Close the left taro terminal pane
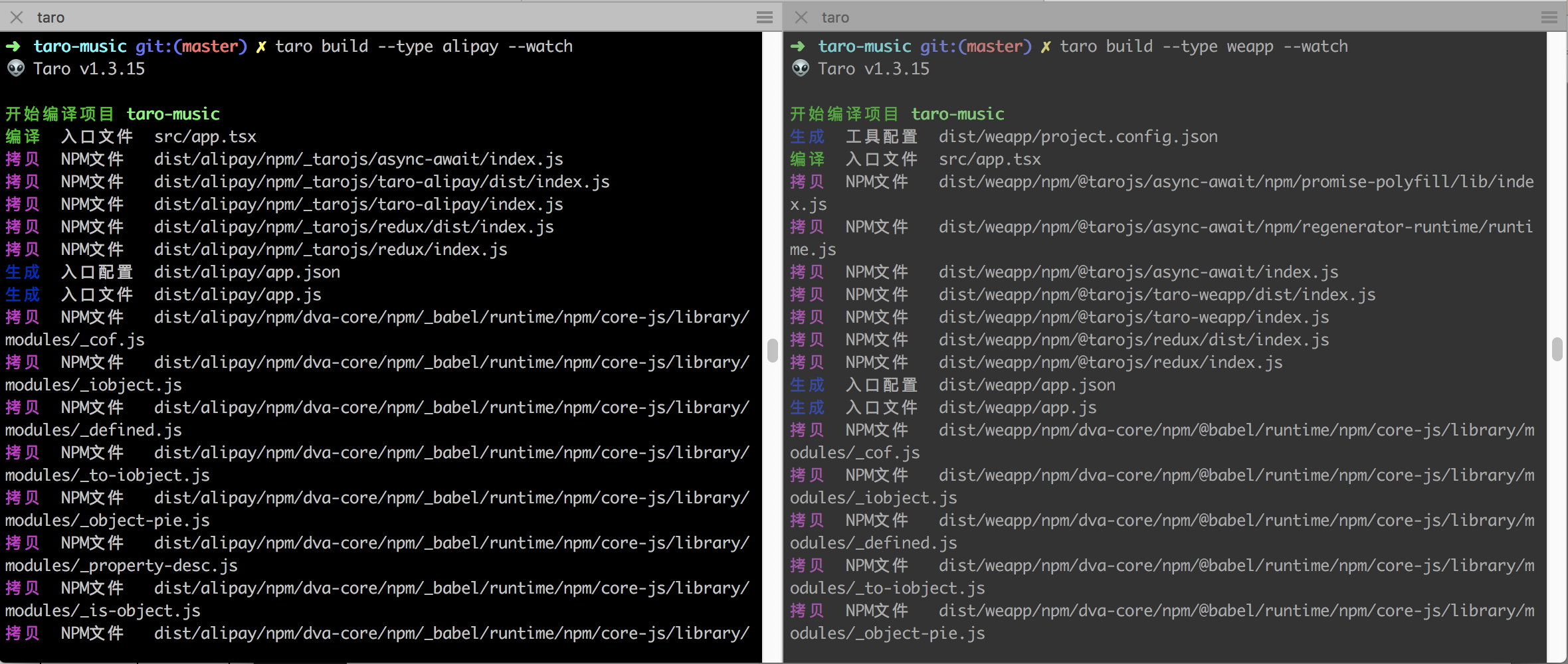Viewport: 1568px width, 664px height. pos(17,17)
